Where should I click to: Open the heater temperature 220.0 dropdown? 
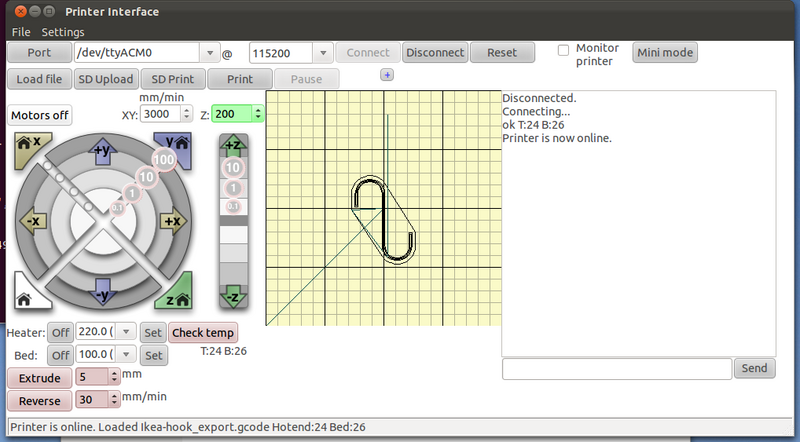click(126, 332)
